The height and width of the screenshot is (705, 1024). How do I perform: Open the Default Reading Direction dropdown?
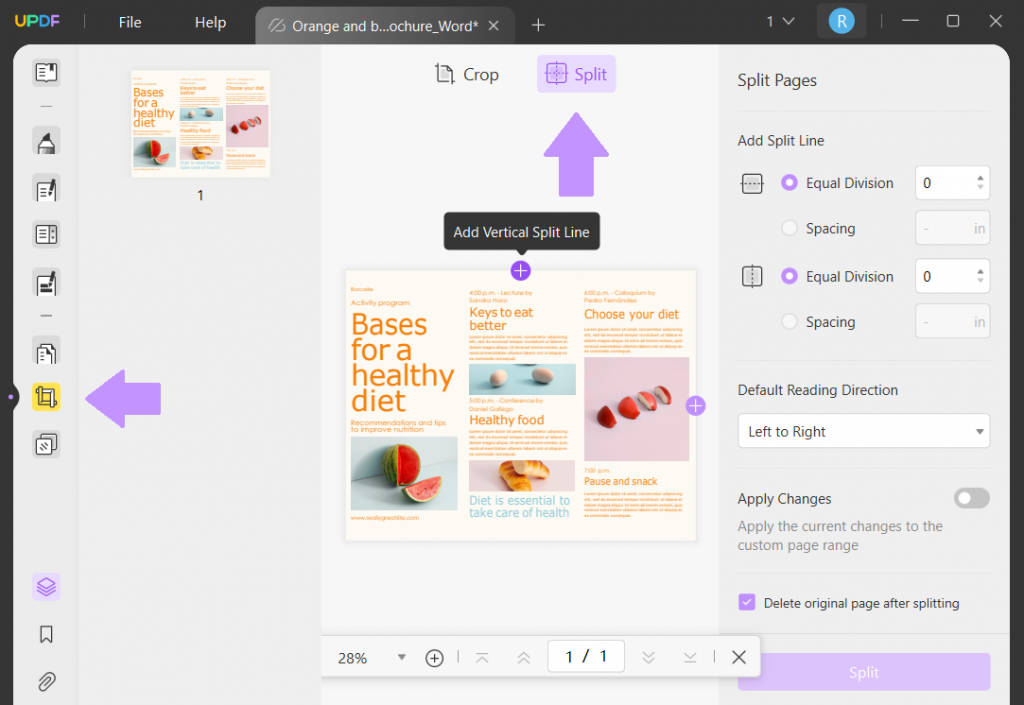[x=863, y=431]
